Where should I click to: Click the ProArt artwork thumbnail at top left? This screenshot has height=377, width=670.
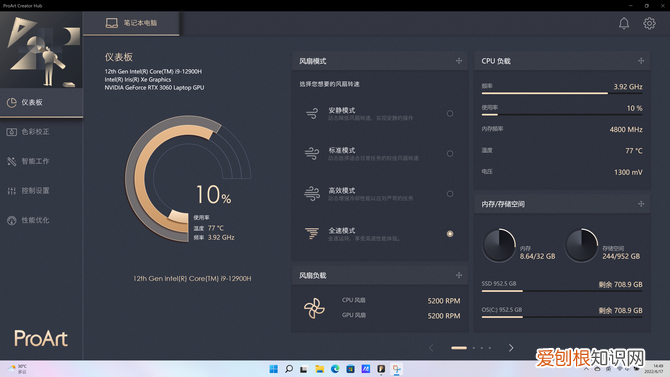click(x=41, y=50)
